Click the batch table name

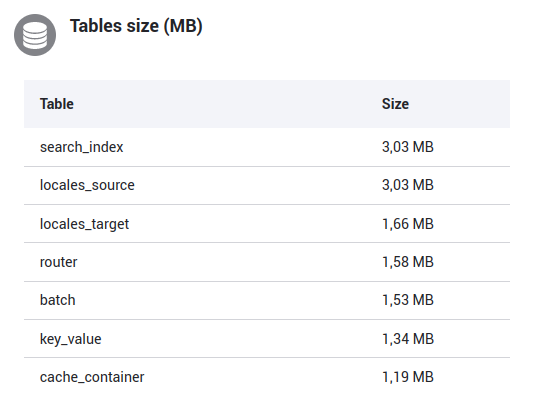(58, 300)
